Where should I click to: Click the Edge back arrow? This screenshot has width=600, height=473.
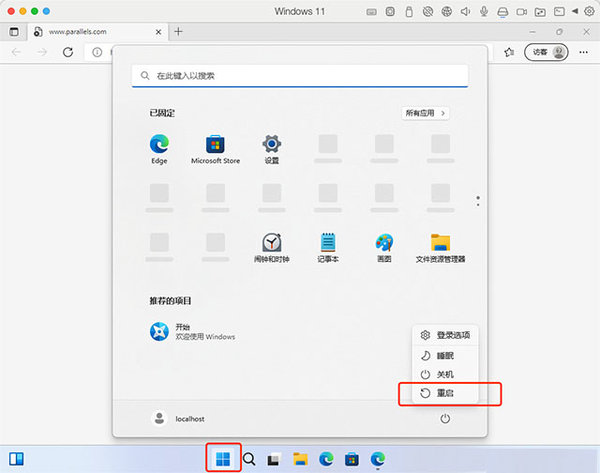point(16,52)
